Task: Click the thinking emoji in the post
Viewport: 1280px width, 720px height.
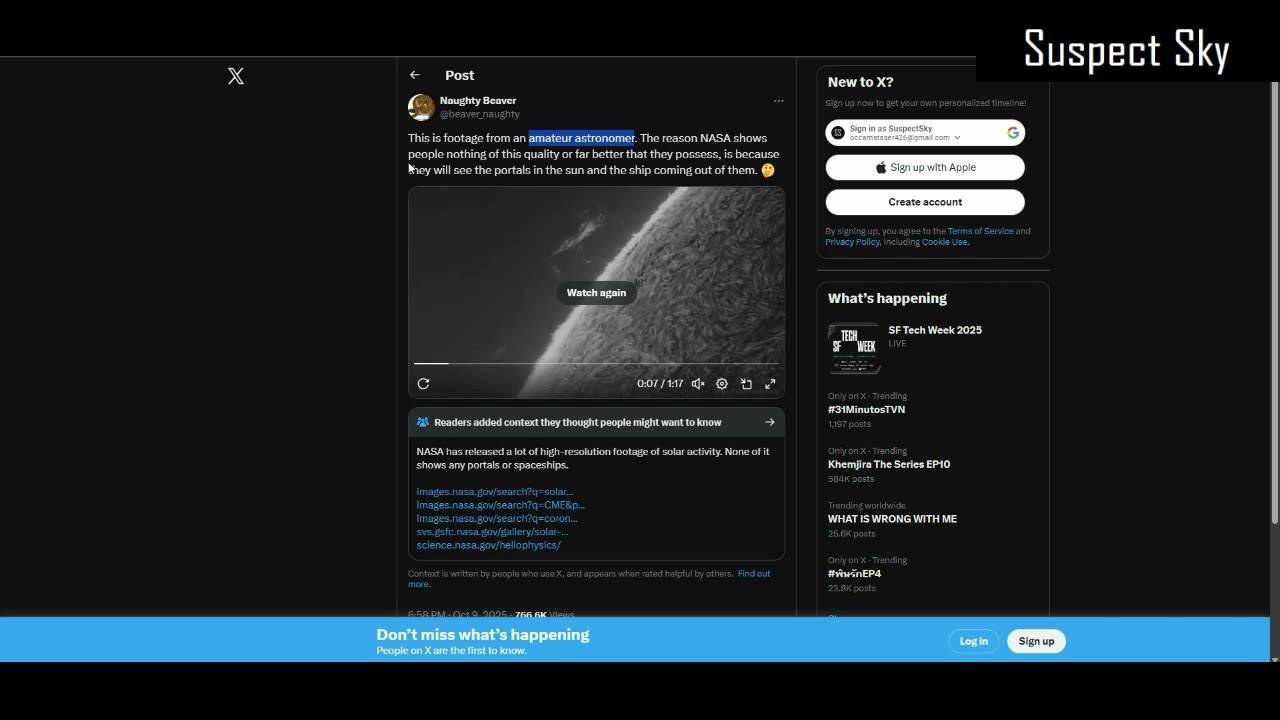Action: click(x=768, y=170)
